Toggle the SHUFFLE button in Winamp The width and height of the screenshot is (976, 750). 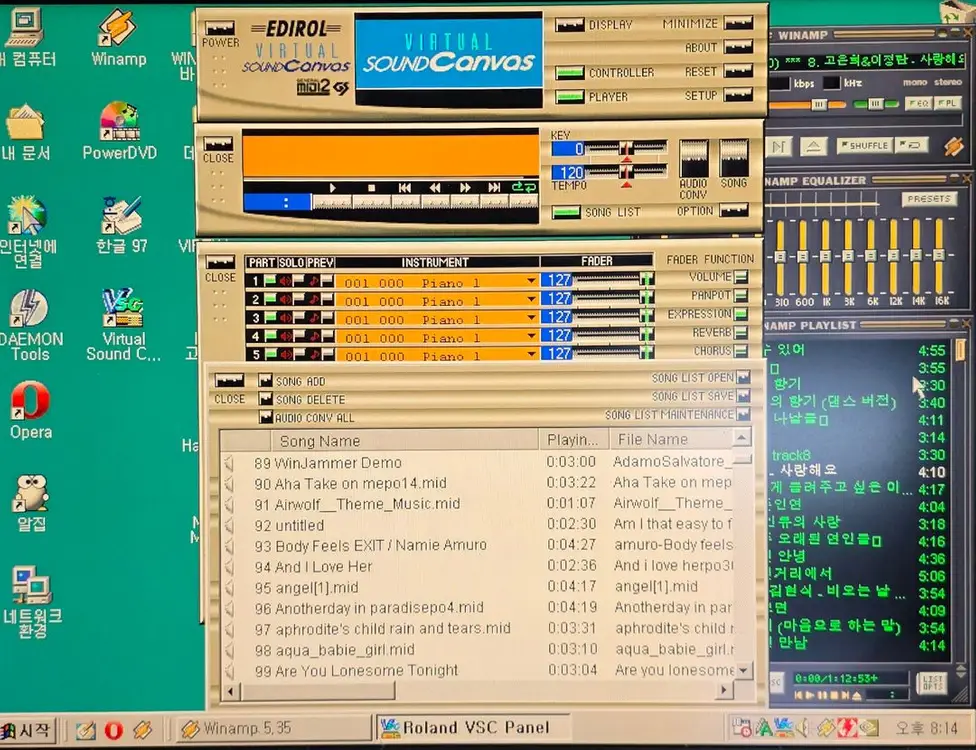point(865,145)
